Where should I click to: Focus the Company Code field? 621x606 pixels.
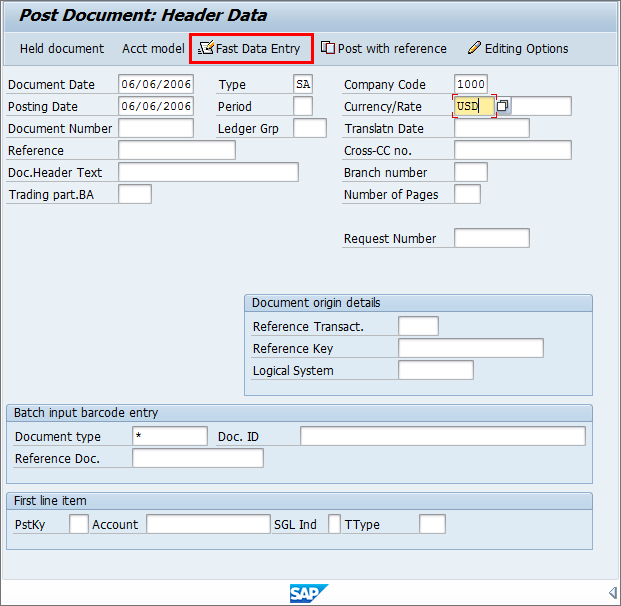pyautogui.click(x=470, y=85)
